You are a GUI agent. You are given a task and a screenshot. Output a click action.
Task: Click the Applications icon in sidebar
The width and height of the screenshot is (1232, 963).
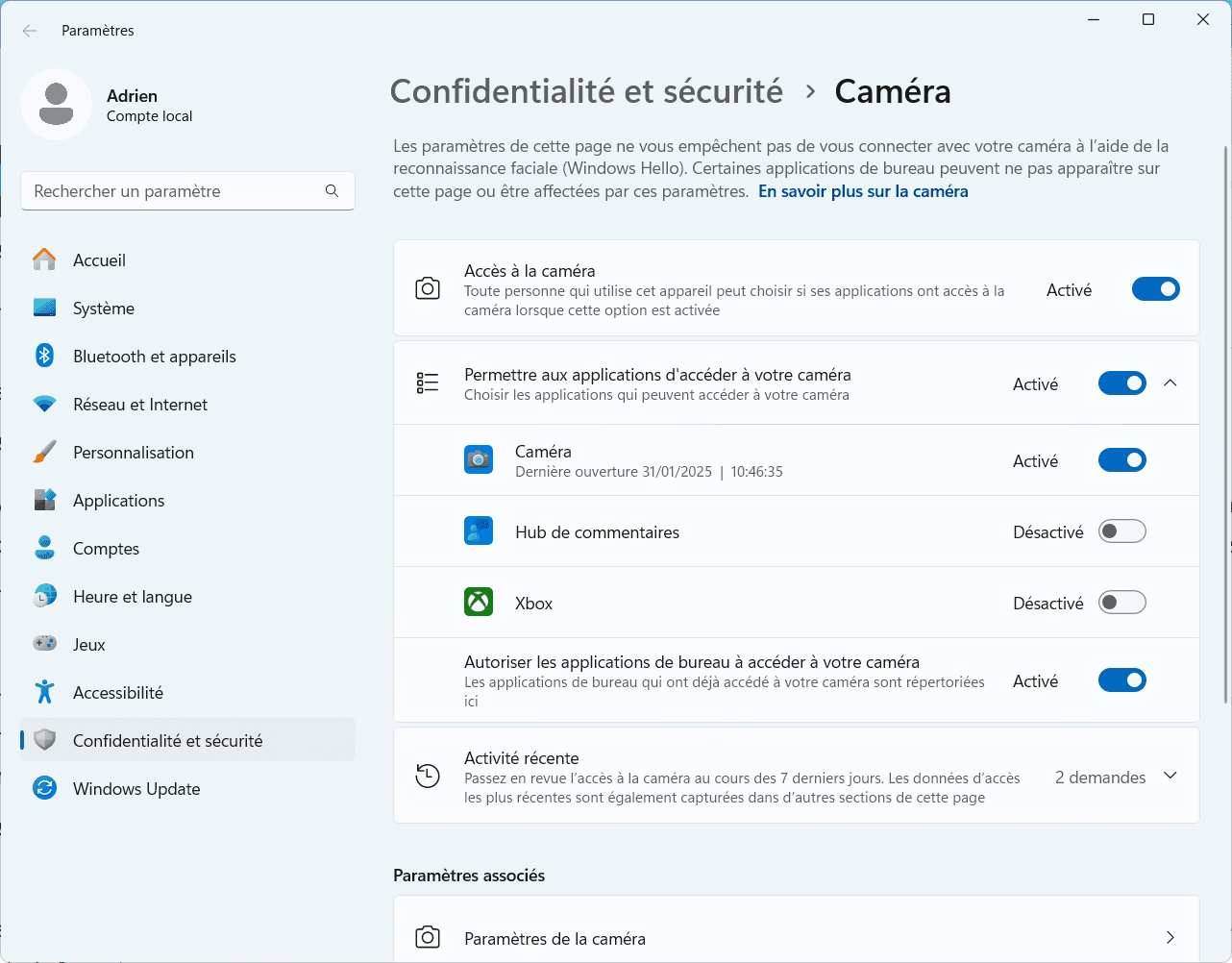pos(44,500)
